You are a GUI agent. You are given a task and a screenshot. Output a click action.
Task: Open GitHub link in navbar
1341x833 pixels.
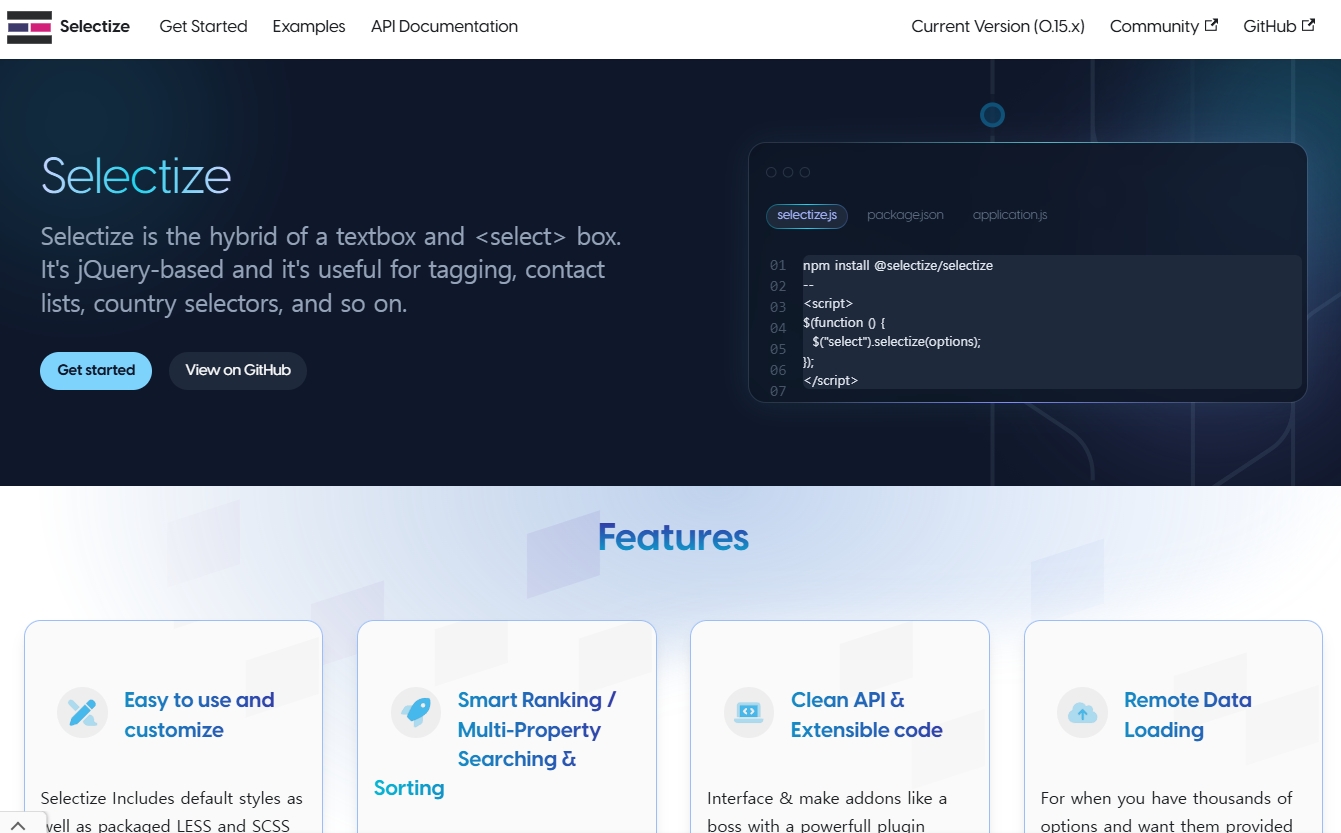[x=1279, y=27]
